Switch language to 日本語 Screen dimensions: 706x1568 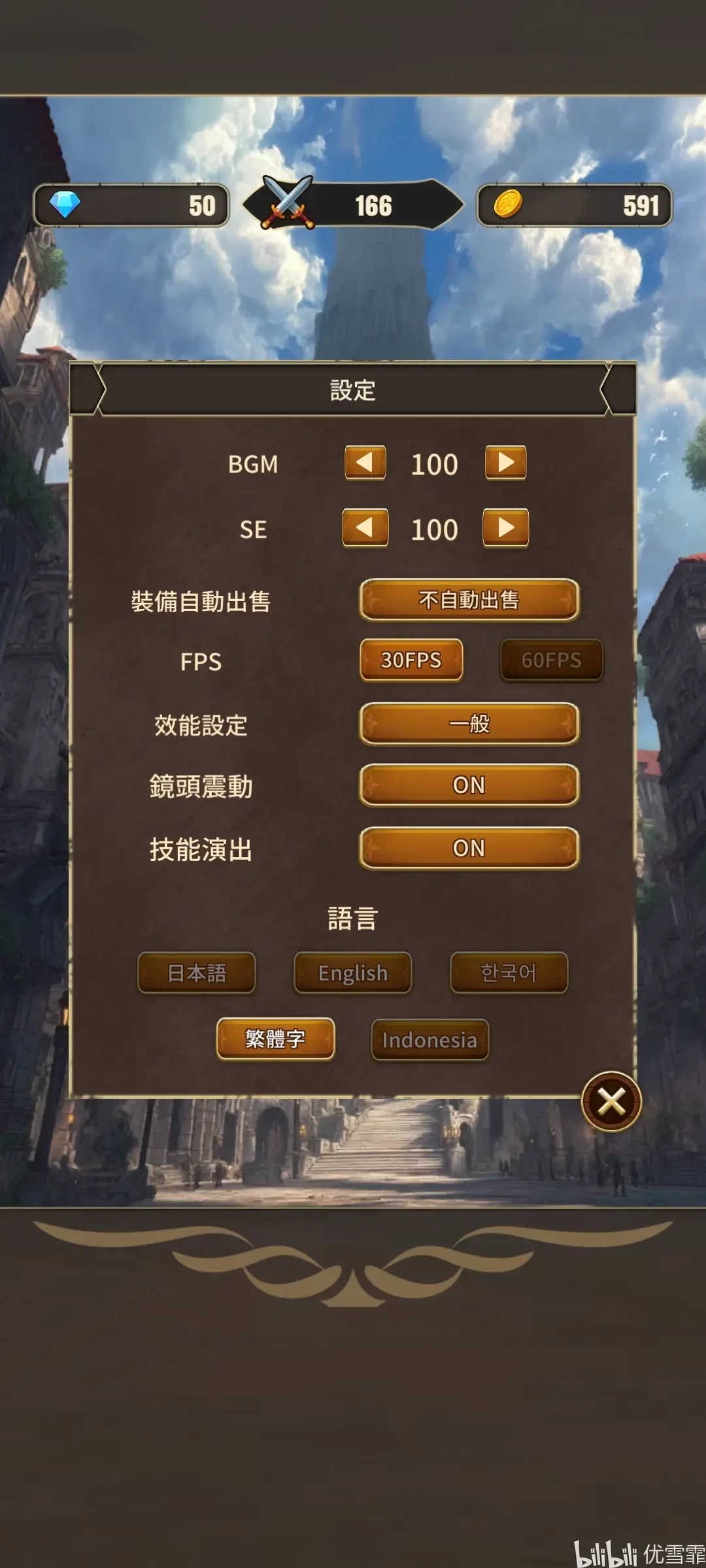coord(197,973)
